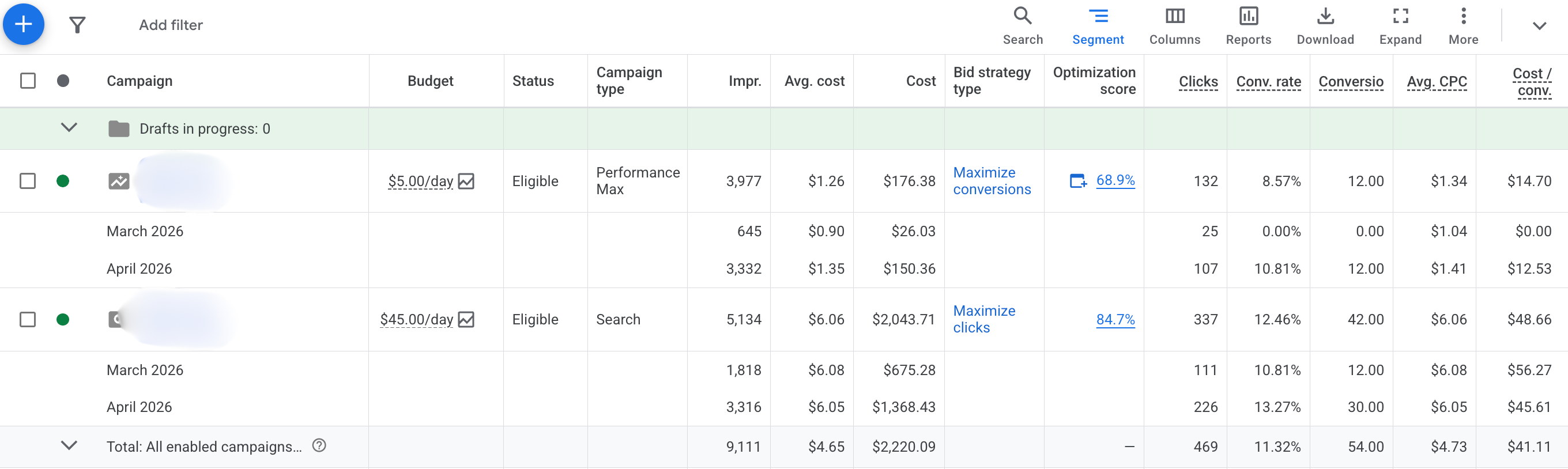This screenshot has width=1568, height=469.
Task: Click the 84.7% optimization score link
Action: [1115, 319]
